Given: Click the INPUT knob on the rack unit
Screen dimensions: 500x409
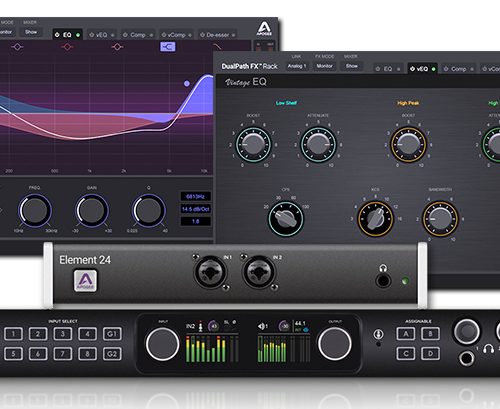Looking at the screenshot, I should click(162, 344).
